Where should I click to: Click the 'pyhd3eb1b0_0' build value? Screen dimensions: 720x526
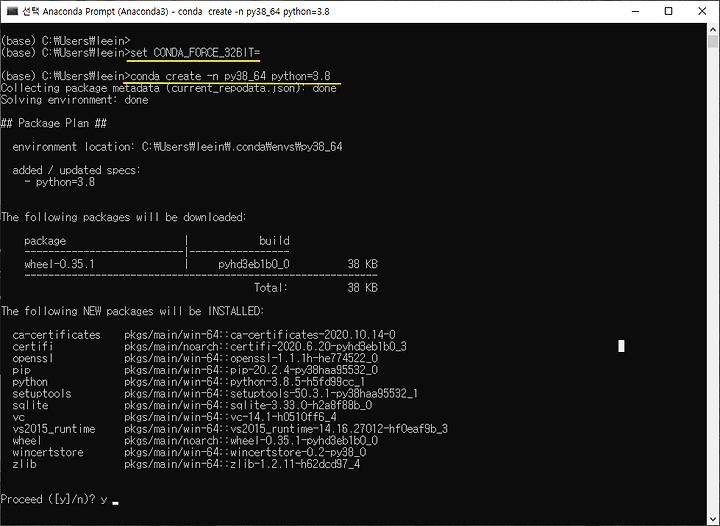coord(254,264)
